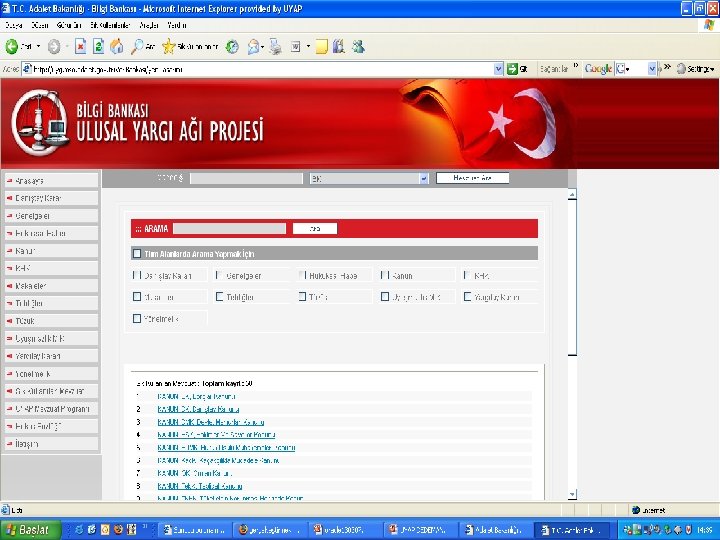
Task: Open Anasayfa in the left sidebar
Action: point(51,180)
